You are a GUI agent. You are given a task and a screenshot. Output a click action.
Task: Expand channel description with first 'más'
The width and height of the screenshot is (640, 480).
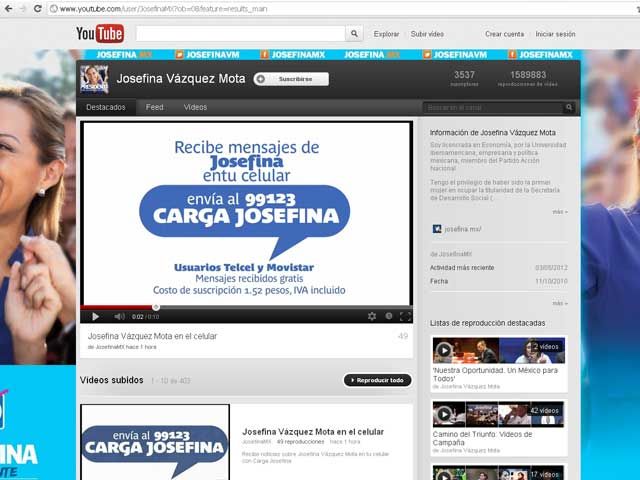coord(559,212)
